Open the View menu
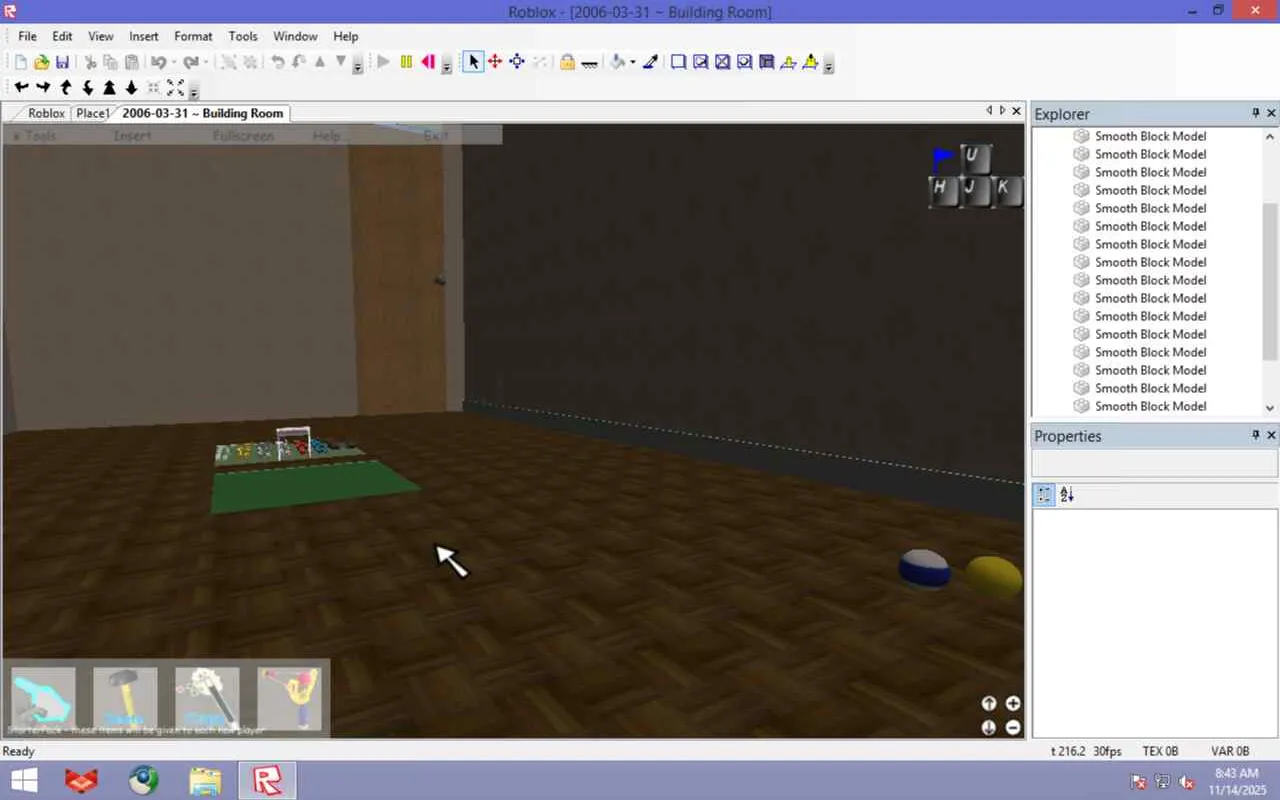The height and width of the screenshot is (800, 1280). tap(101, 36)
